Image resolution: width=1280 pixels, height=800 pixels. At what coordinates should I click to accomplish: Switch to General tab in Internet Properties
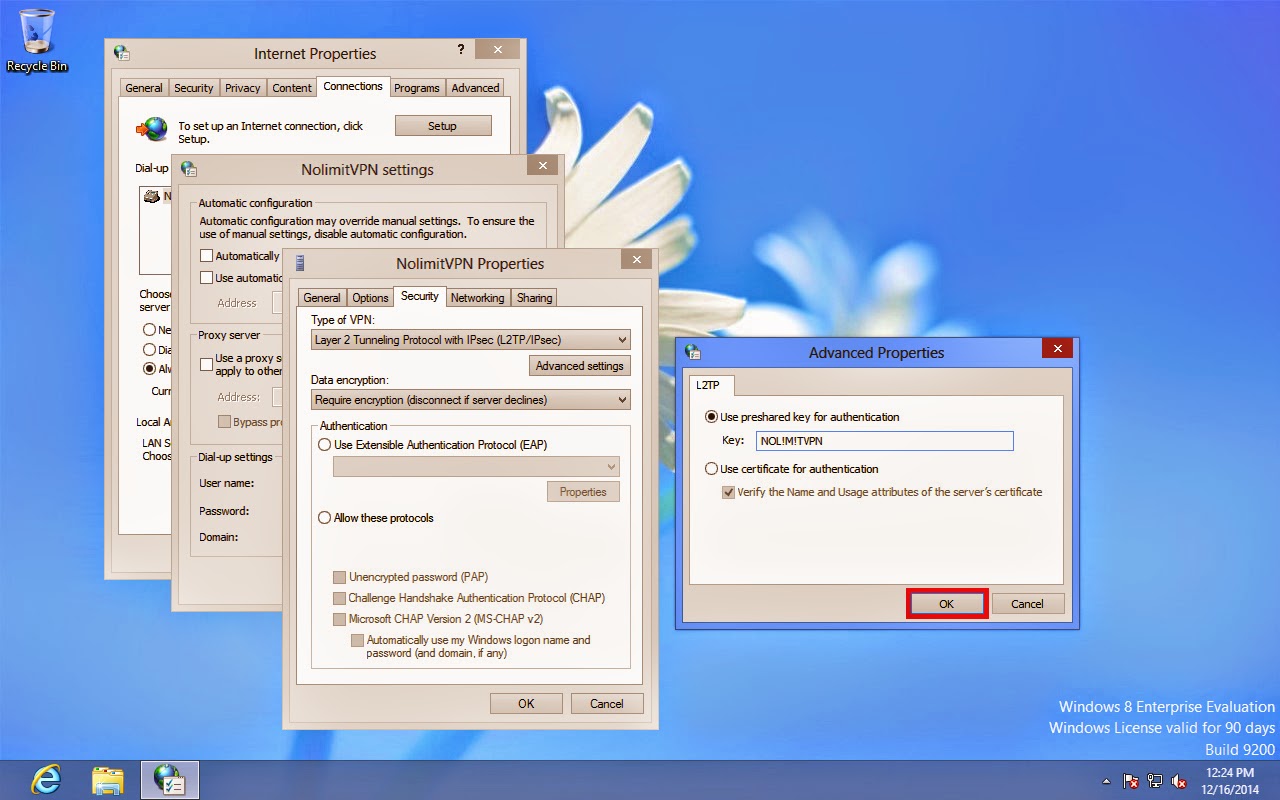click(x=144, y=88)
